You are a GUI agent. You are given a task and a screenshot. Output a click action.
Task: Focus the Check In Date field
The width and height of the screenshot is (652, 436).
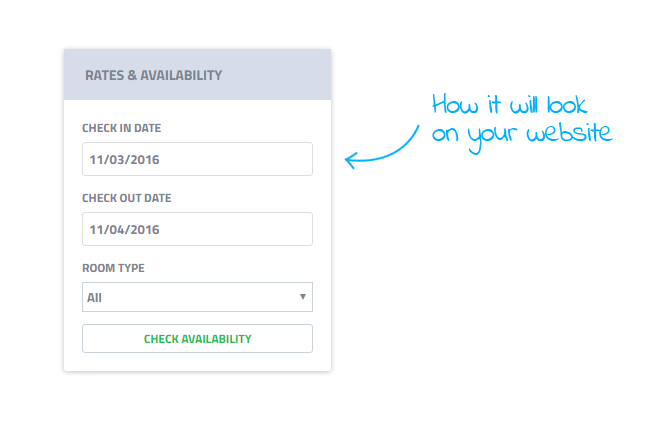198,159
